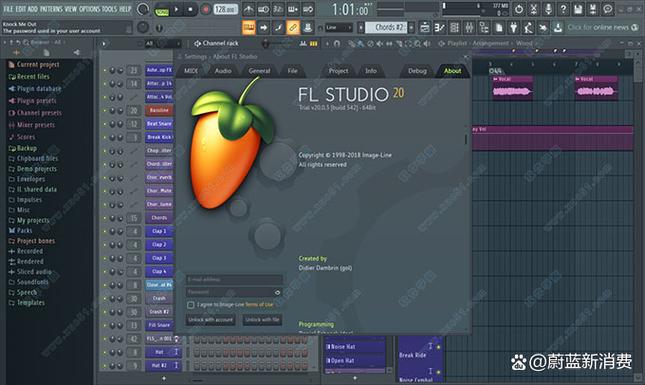Screen dimensions: 645x385
Task: Click the save project floppy icon
Action: 578,9
